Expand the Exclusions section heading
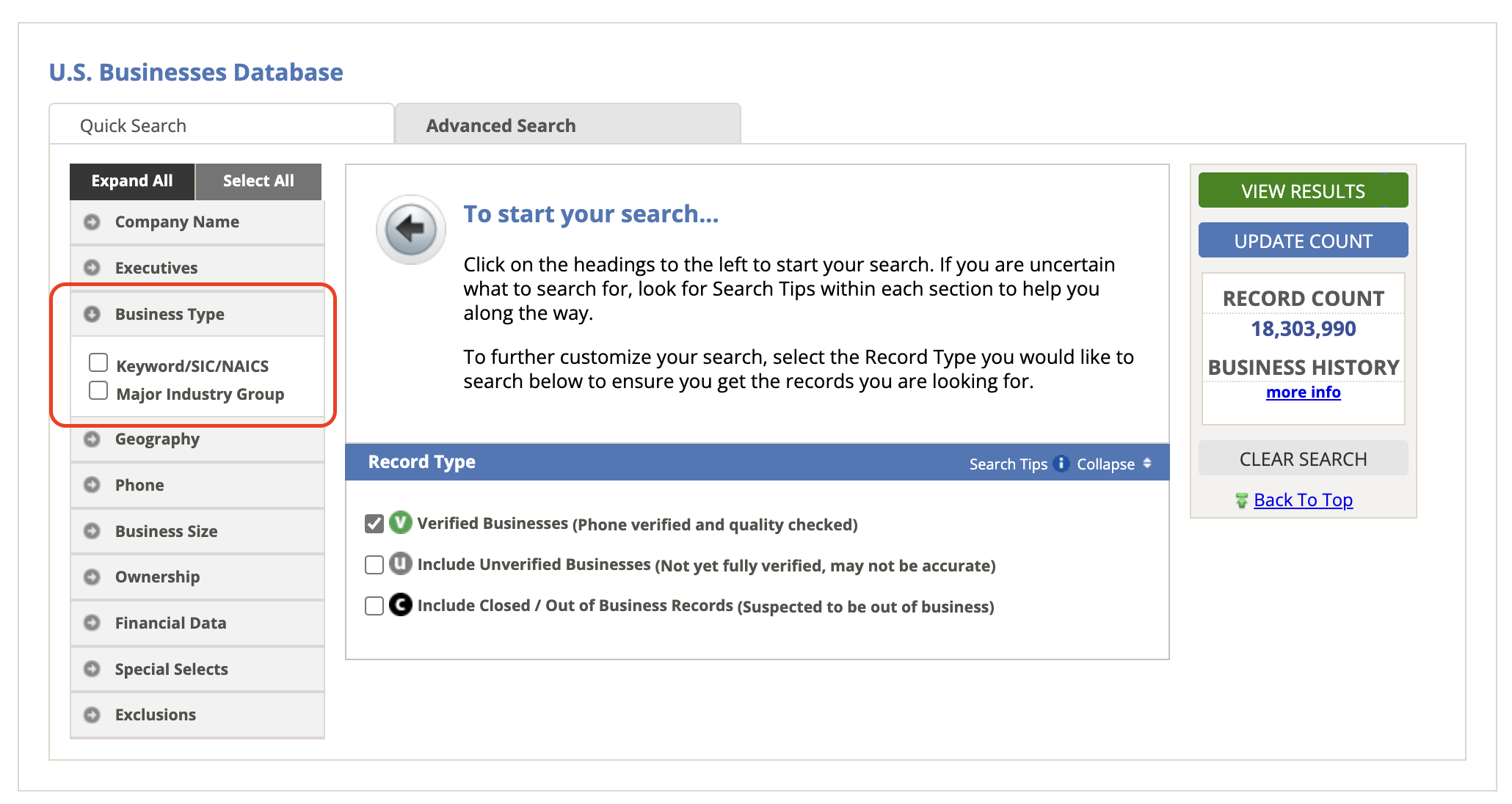The image size is (1512, 804). coord(197,715)
